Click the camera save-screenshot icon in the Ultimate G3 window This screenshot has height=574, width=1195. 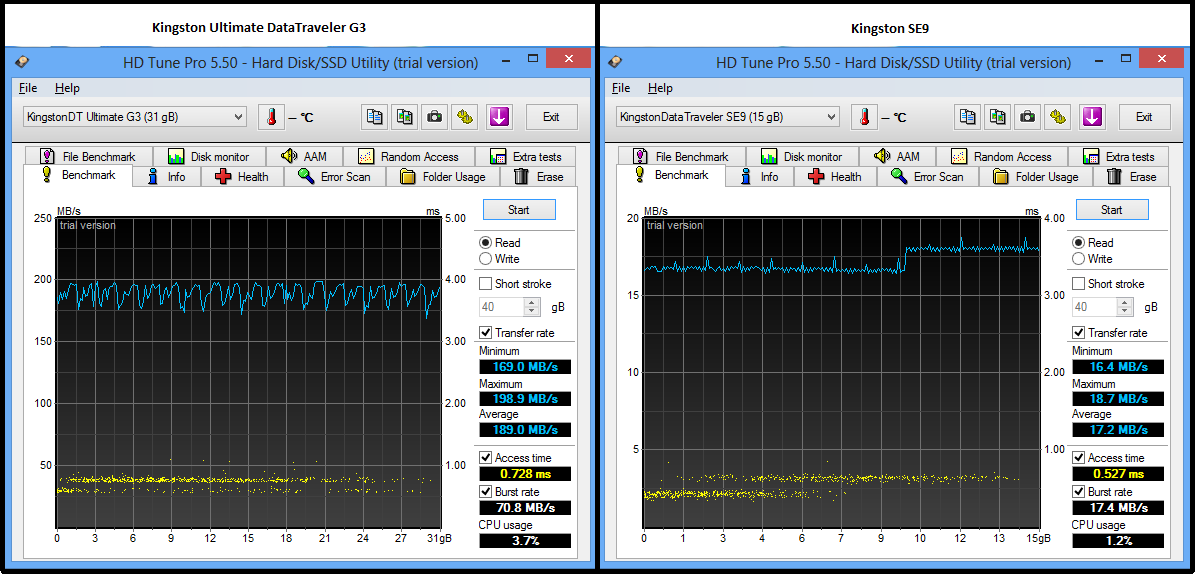pyautogui.click(x=434, y=117)
